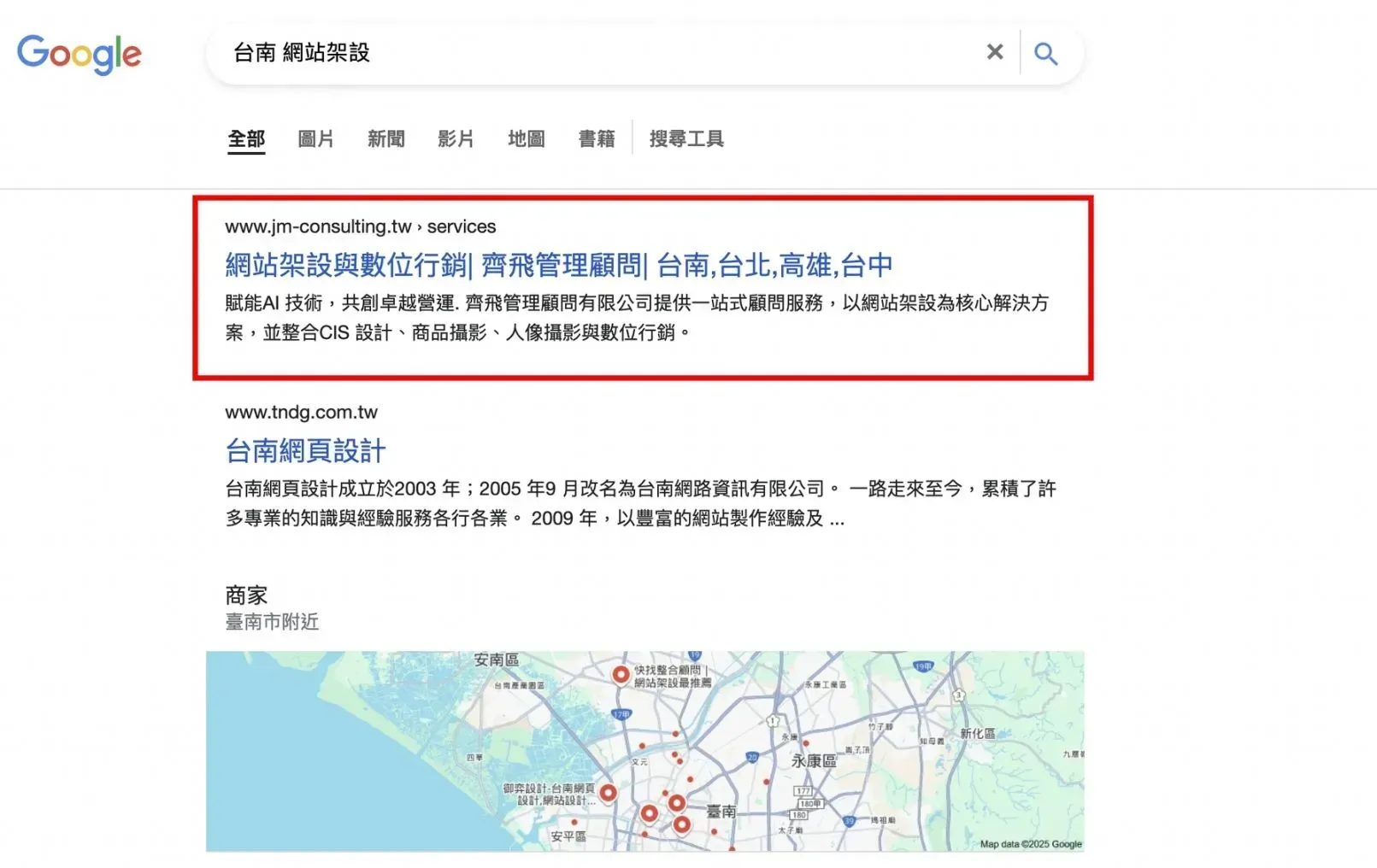The image size is (1377, 868).
Task: Click the 臺南市附近 subtitle
Action: pyautogui.click(x=272, y=622)
